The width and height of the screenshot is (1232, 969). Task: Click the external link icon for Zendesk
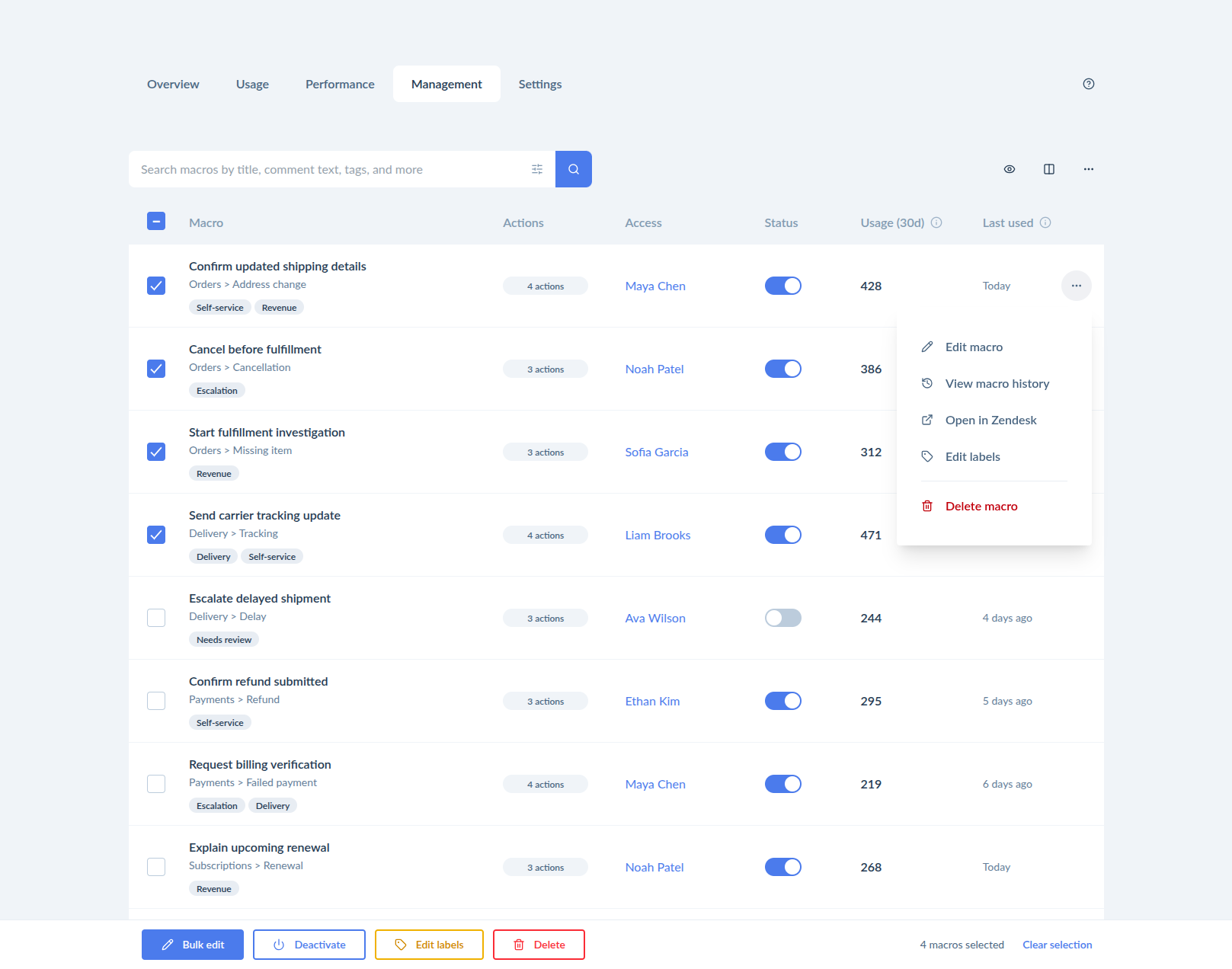[x=927, y=420]
